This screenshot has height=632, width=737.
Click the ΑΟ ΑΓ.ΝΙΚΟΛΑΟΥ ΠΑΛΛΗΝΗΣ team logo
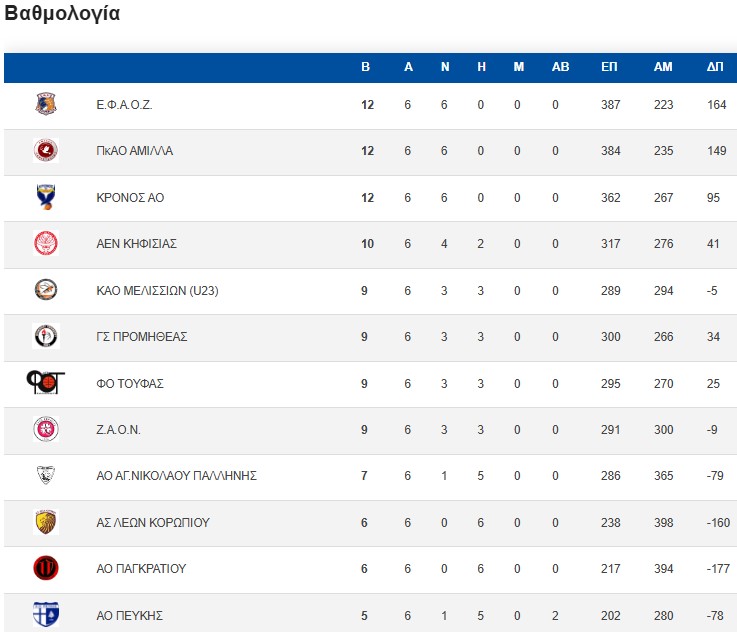pyautogui.click(x=46, y=476)
